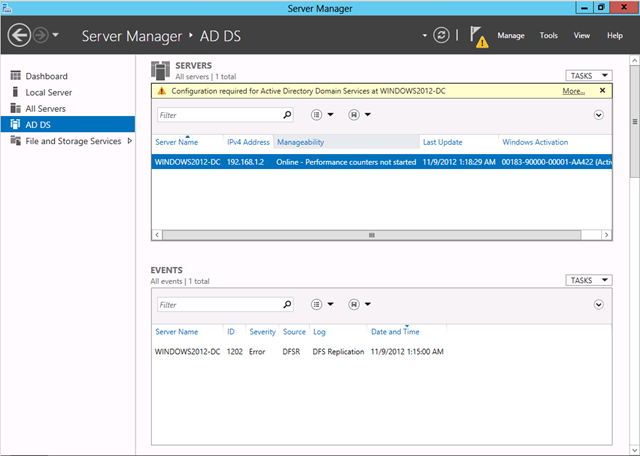This screenshot has height=456, width=640.
Task: Open the Events TASKS dropdown
Action: (589, 280)
